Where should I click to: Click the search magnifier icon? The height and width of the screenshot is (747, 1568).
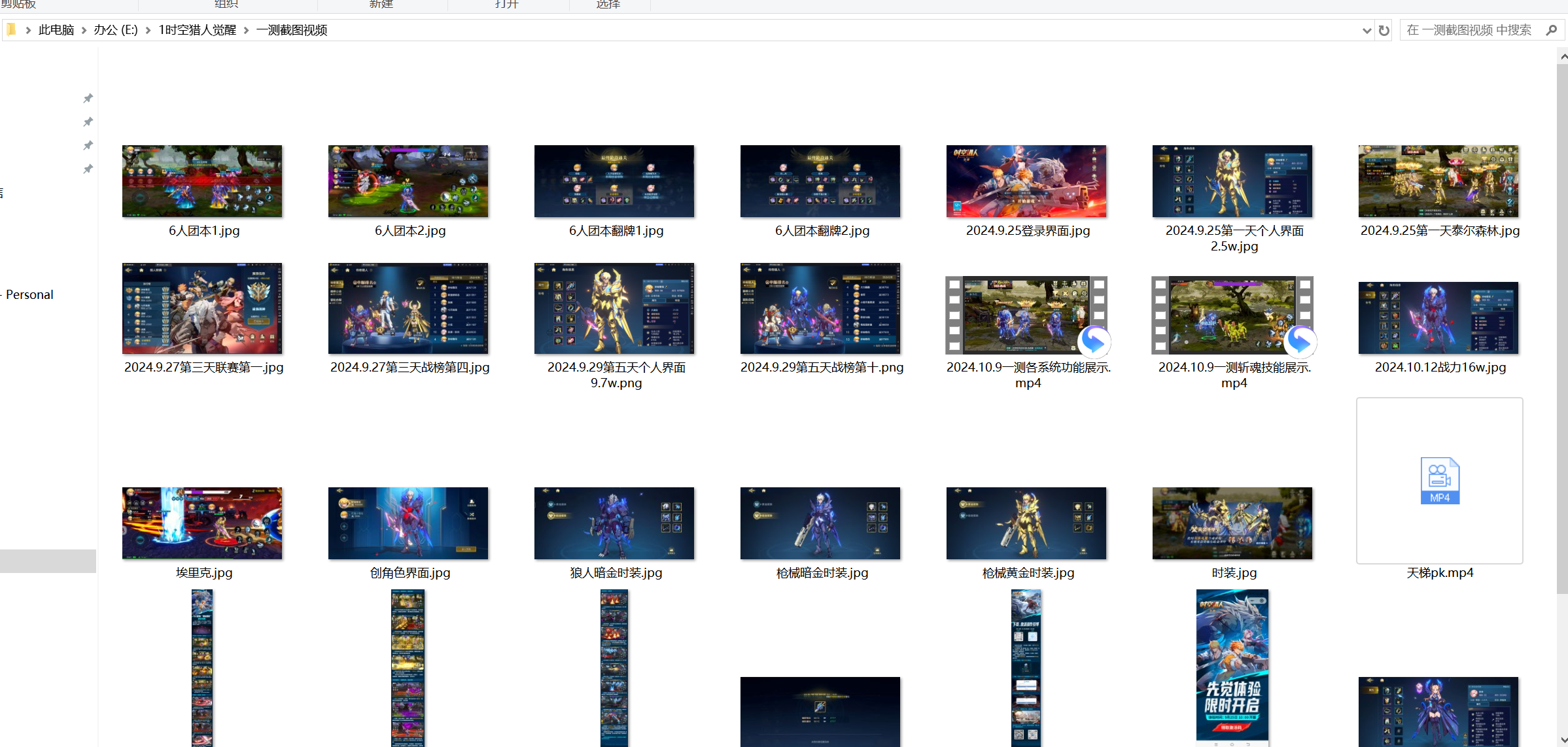click(x=1551, y=30)
